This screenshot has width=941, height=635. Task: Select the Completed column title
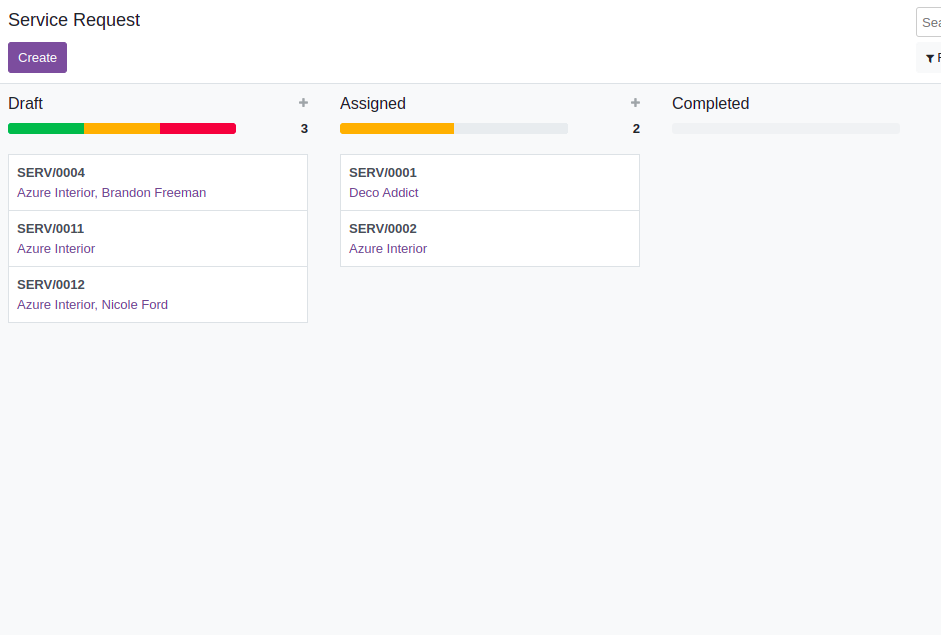(x=711, y=103)
